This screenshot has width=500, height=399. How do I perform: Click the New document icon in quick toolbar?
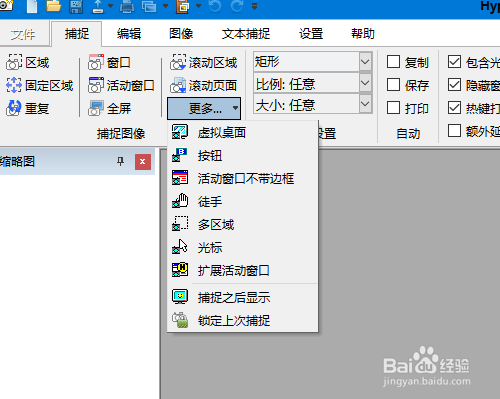pos(32,6)
